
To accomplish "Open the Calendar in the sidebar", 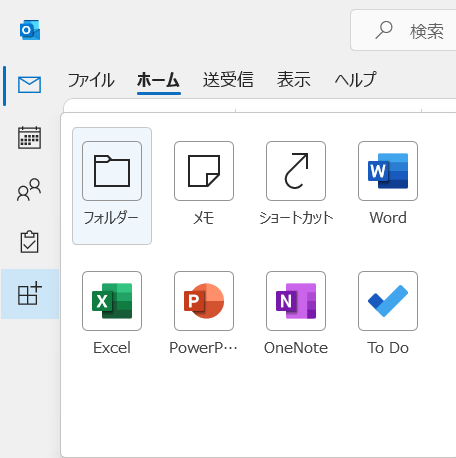I will point(30,137).
